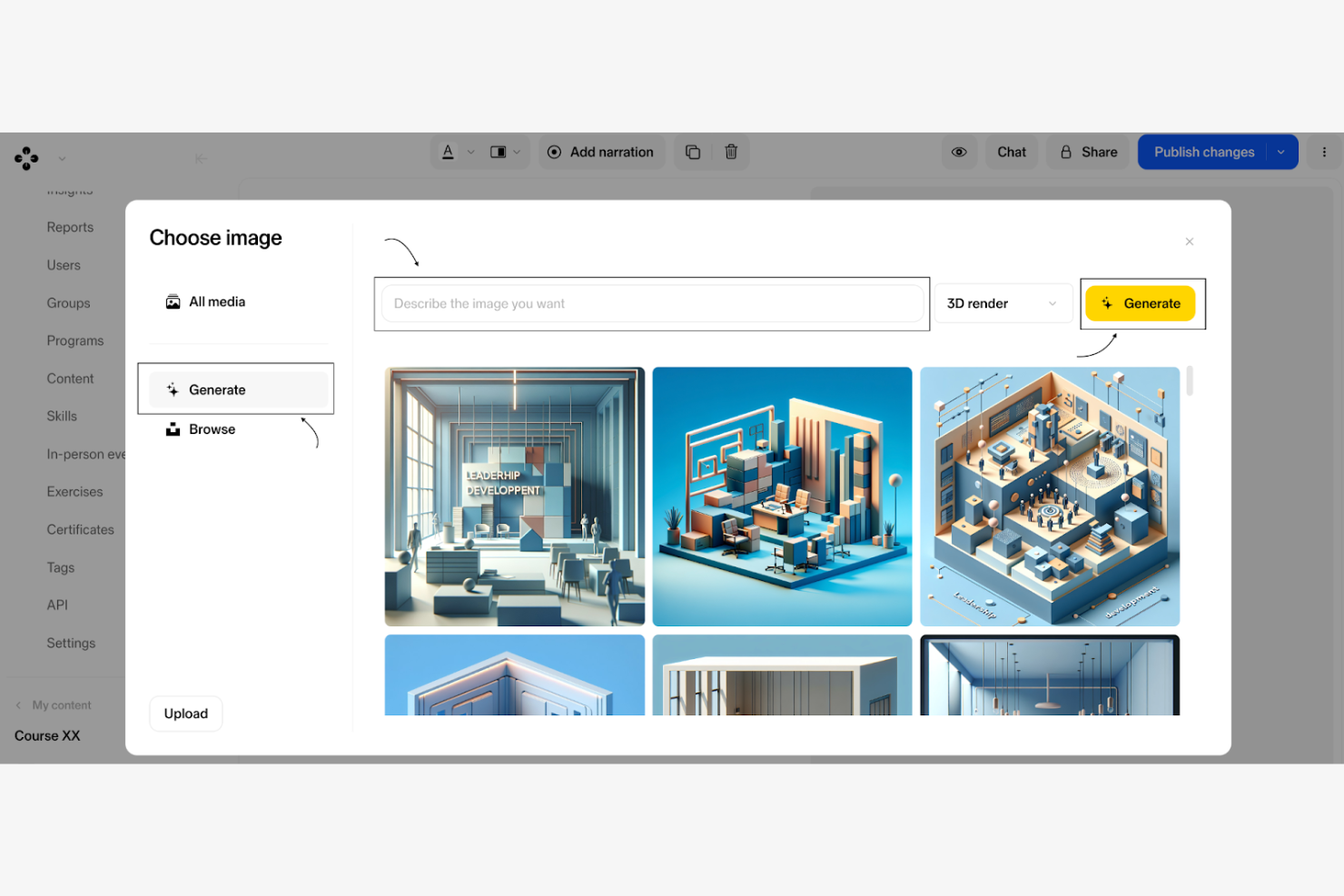Click the text color A icon

tap(448, 152)
